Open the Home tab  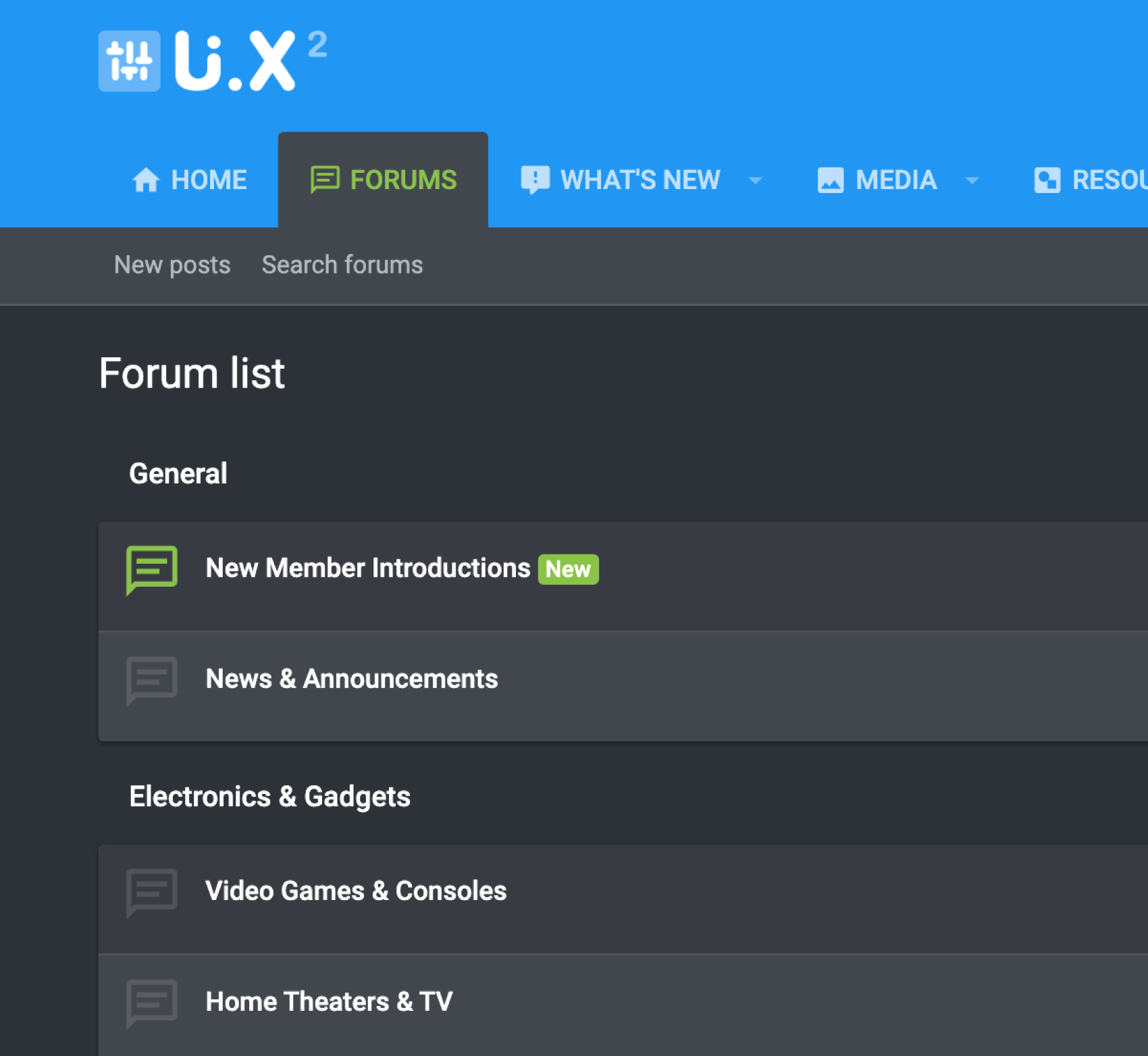pyautogui.click(x=209, y=180)
